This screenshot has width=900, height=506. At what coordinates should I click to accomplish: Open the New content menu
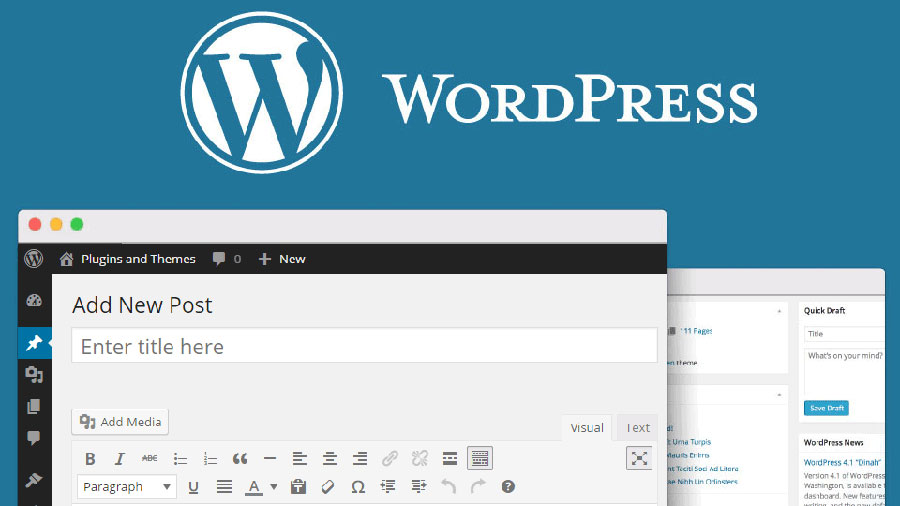click(x=282, y=259)
